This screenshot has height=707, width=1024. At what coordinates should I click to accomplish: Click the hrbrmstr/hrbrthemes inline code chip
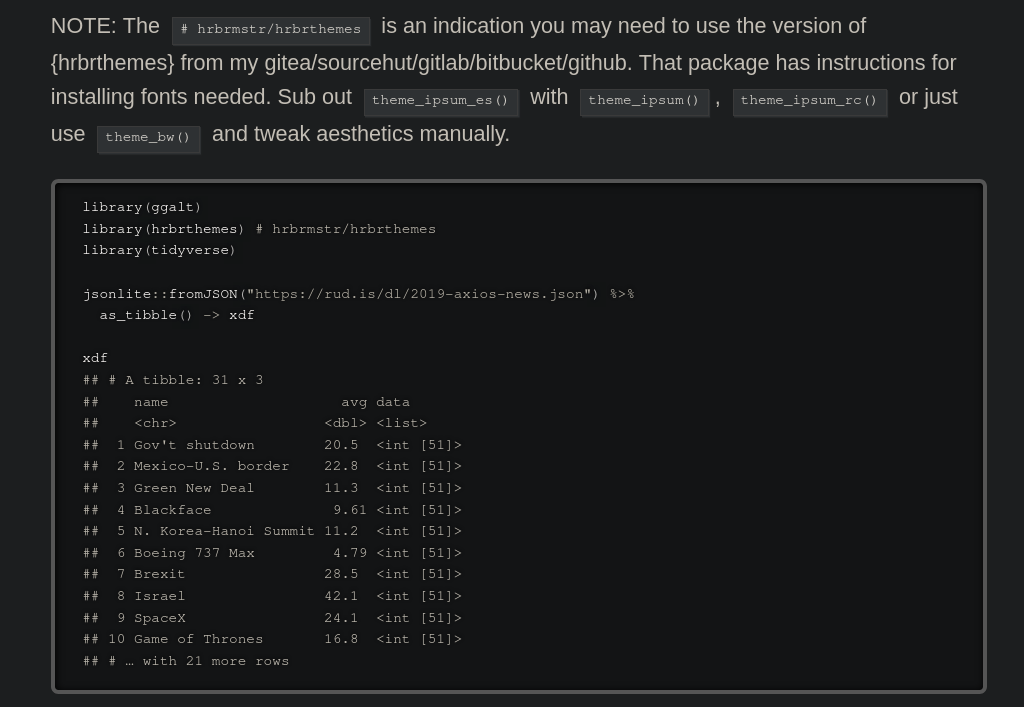click(270, 30)
